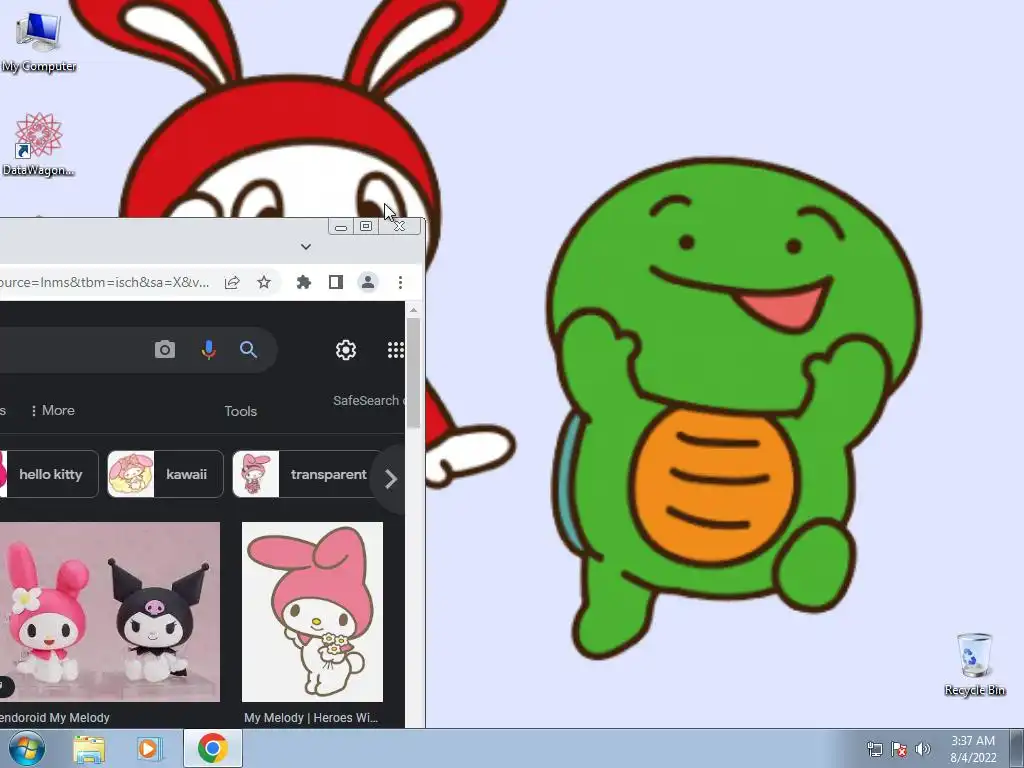1024x768 pixels.
Task: Click the Chrome address bar URL
Action: click(104, 282)
